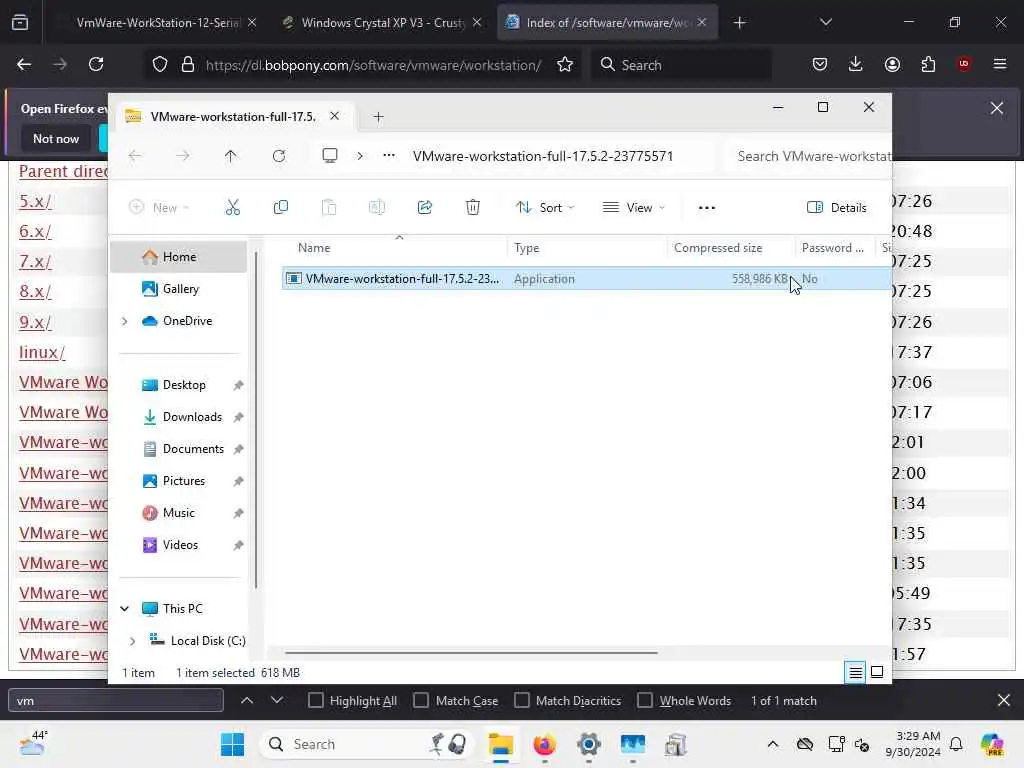Toggle the Details pane button
Image resolution: width=1024 pixels, height=768 pixels.
pyautogui.click(x=837, y=208)
